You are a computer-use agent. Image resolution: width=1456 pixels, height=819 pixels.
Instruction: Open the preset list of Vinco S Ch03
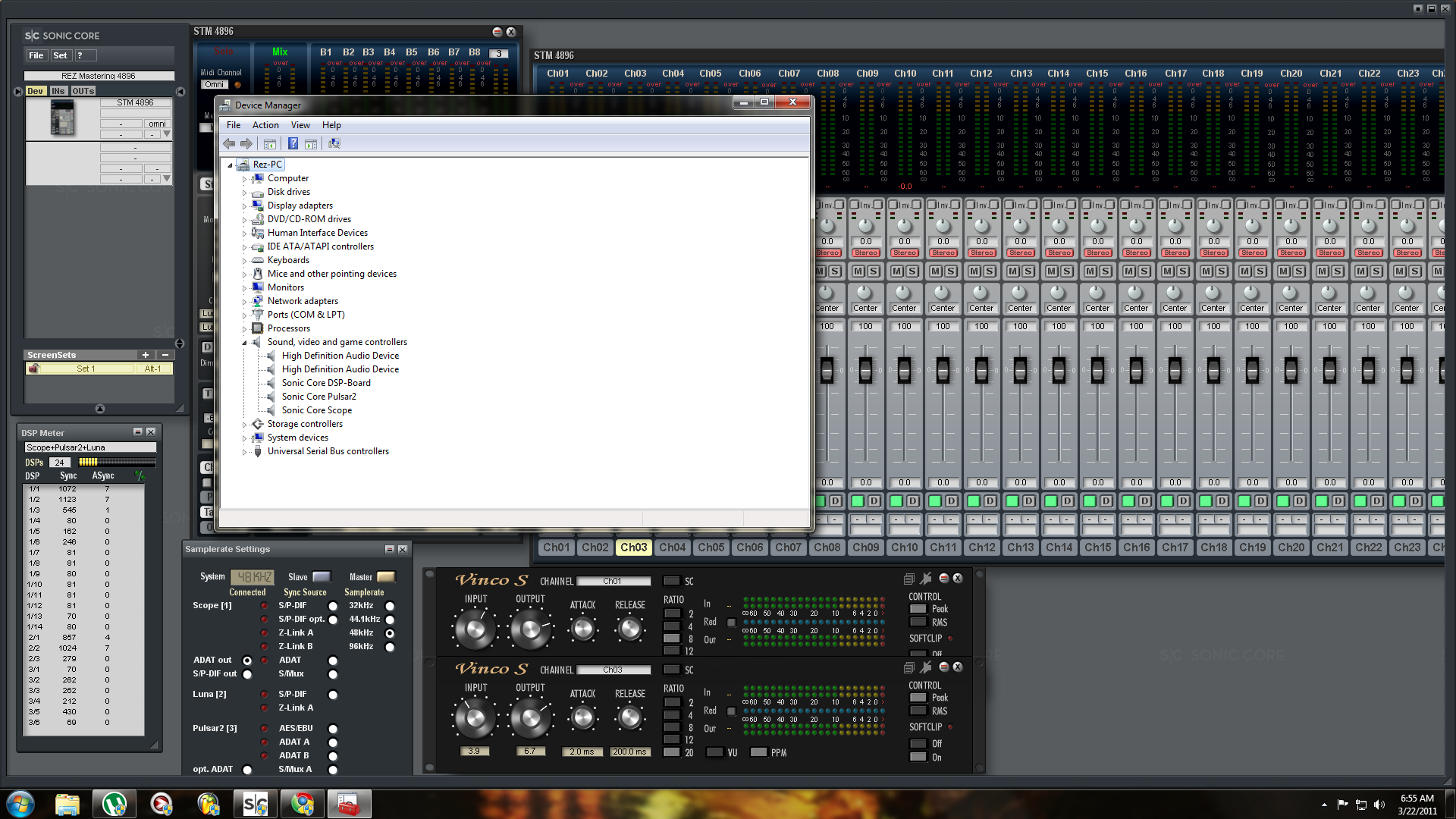point(908,667)
